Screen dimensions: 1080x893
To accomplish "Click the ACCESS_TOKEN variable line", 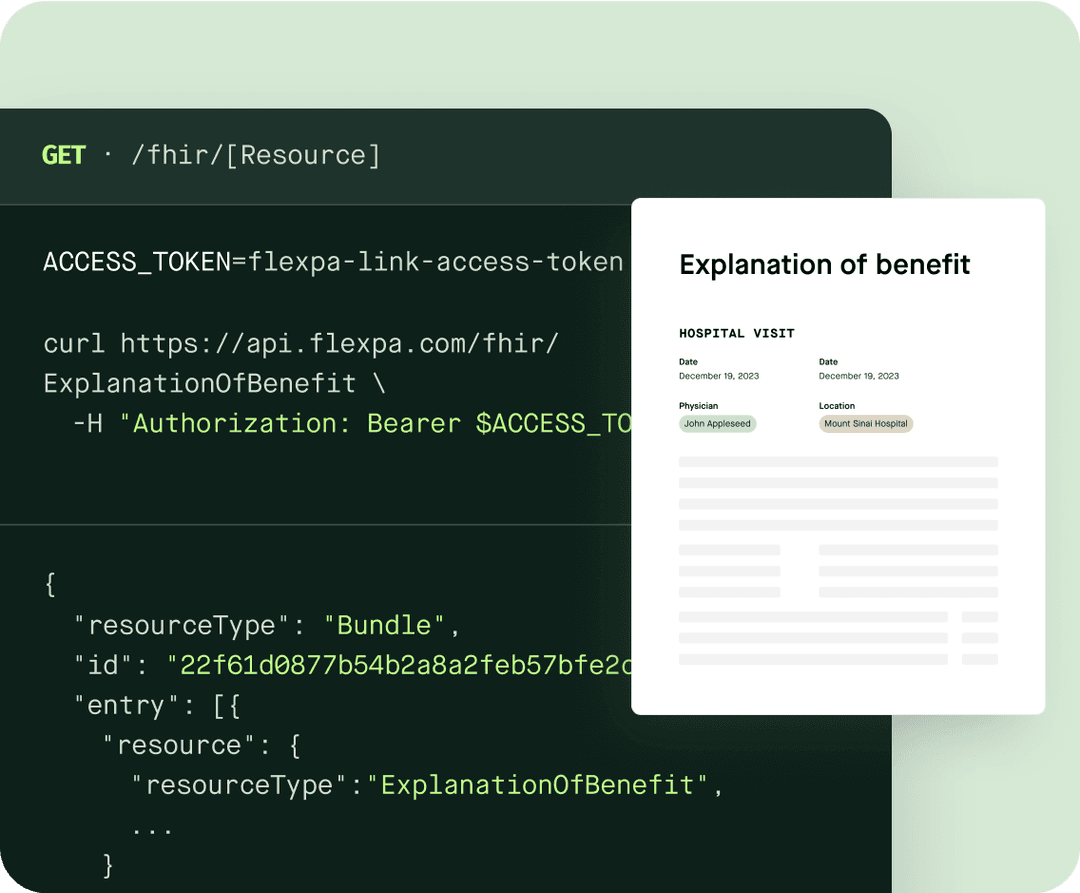I will [x=333, y=262].
